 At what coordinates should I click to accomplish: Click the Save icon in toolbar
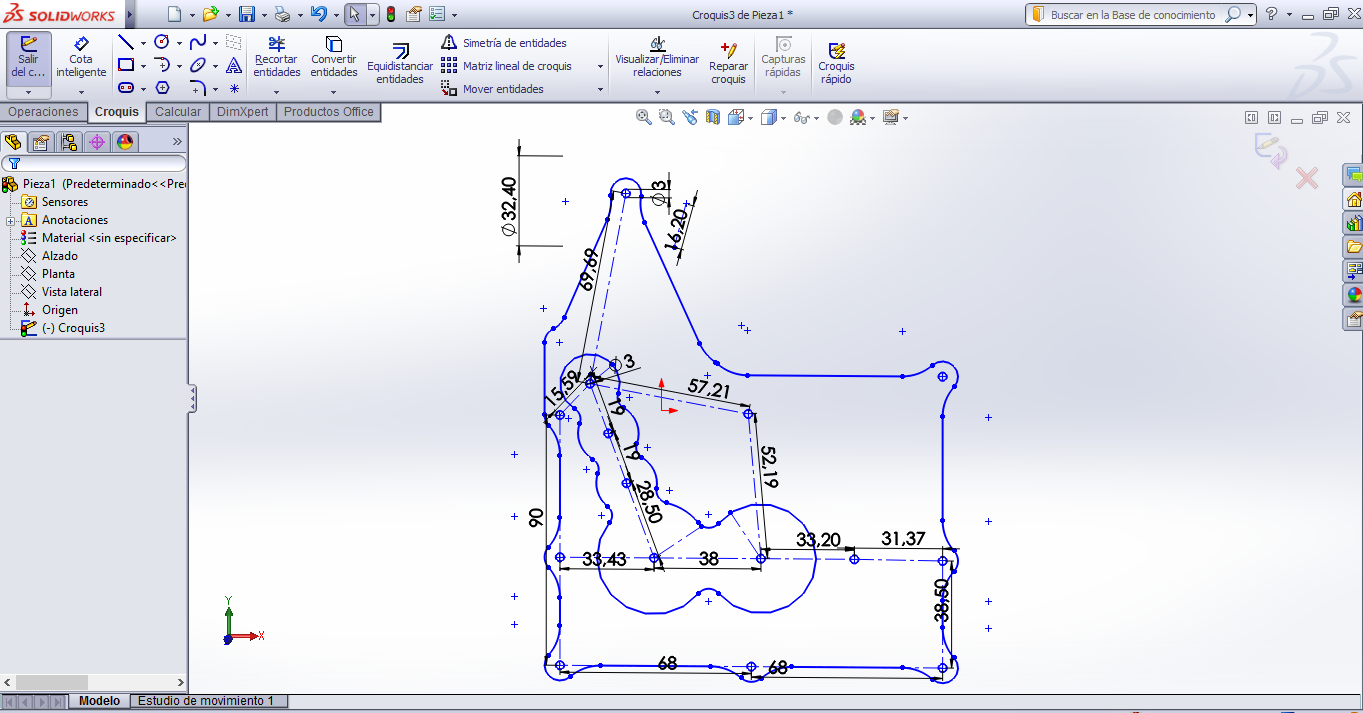247,14
